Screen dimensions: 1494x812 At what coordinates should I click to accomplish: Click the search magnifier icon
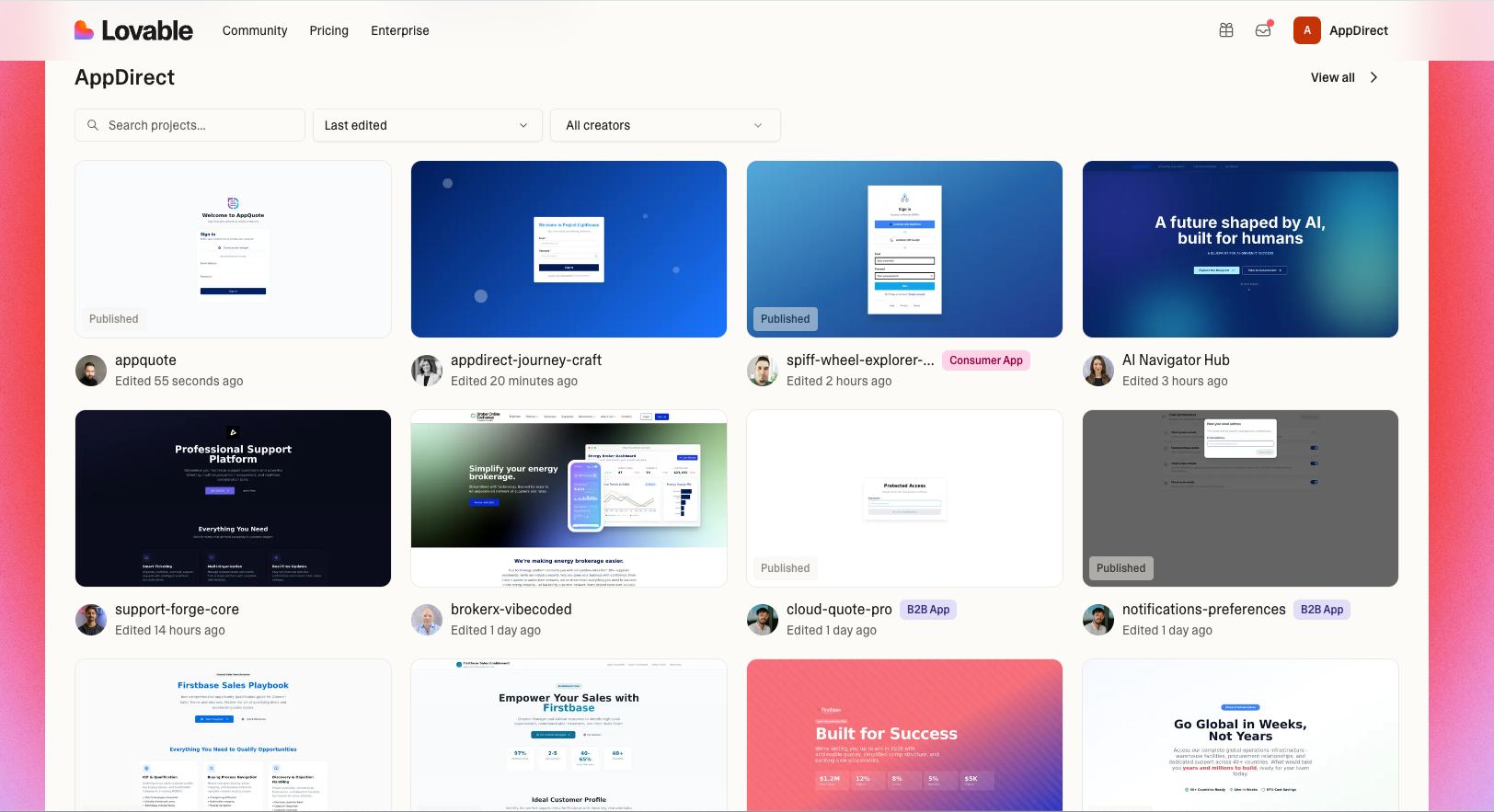tap(93, 125)
